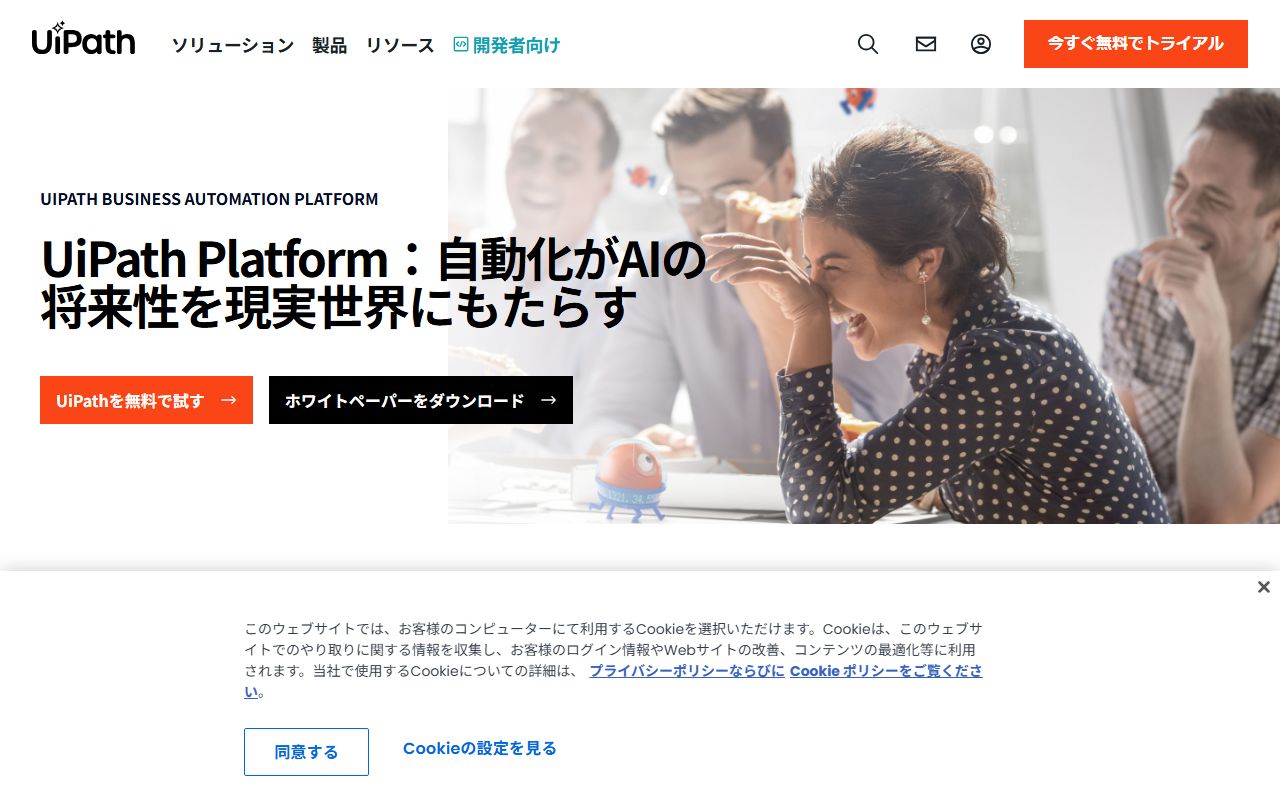Expand the リソース menu
Screen dimensions: 1280x800
(x=399, y=45)
